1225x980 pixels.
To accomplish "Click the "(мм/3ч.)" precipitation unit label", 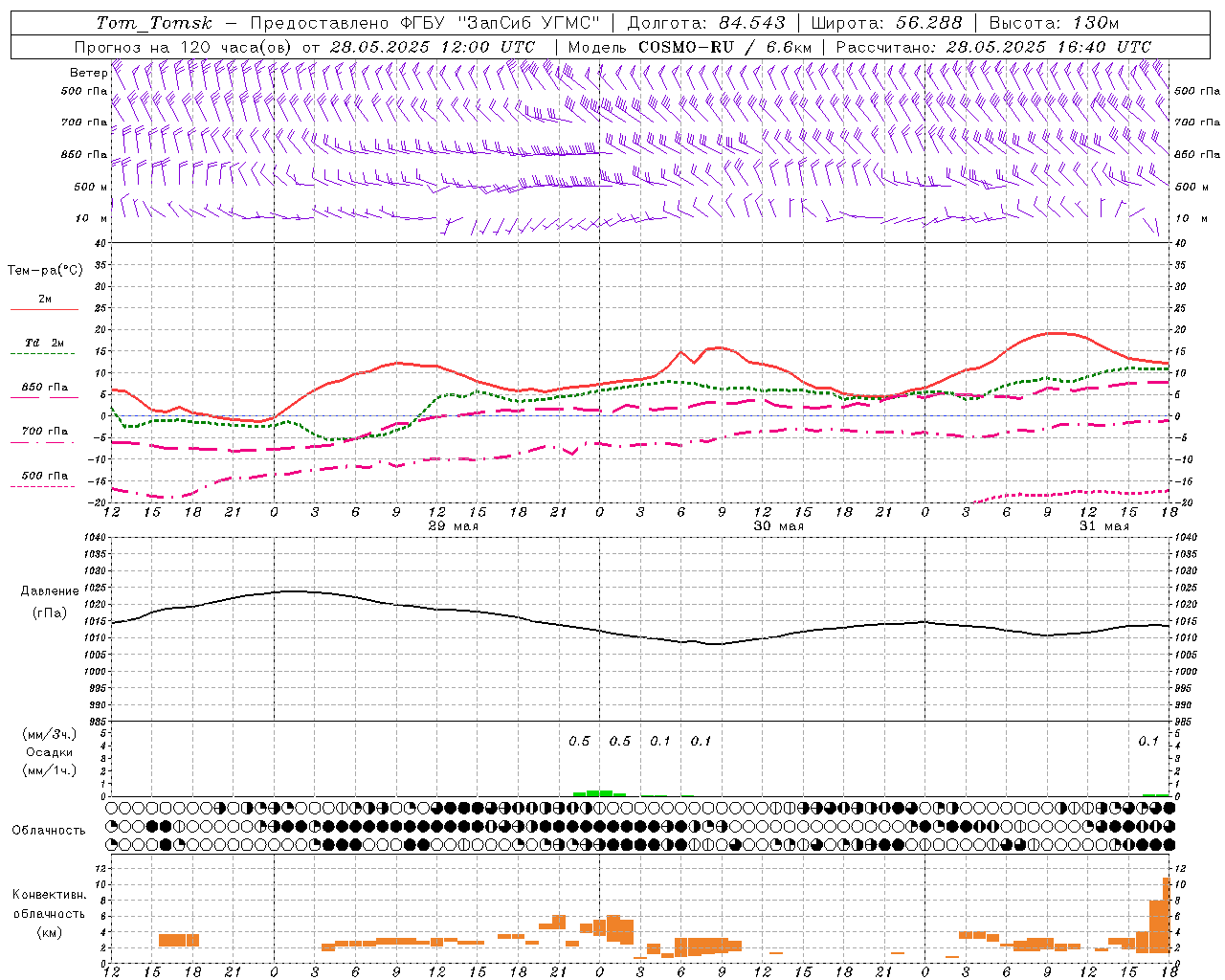I will pyautogui.click(x=49, y=734).
